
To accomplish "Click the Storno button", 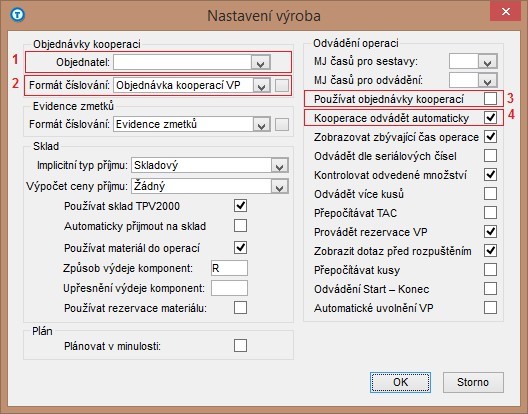I will coord(473,382).
